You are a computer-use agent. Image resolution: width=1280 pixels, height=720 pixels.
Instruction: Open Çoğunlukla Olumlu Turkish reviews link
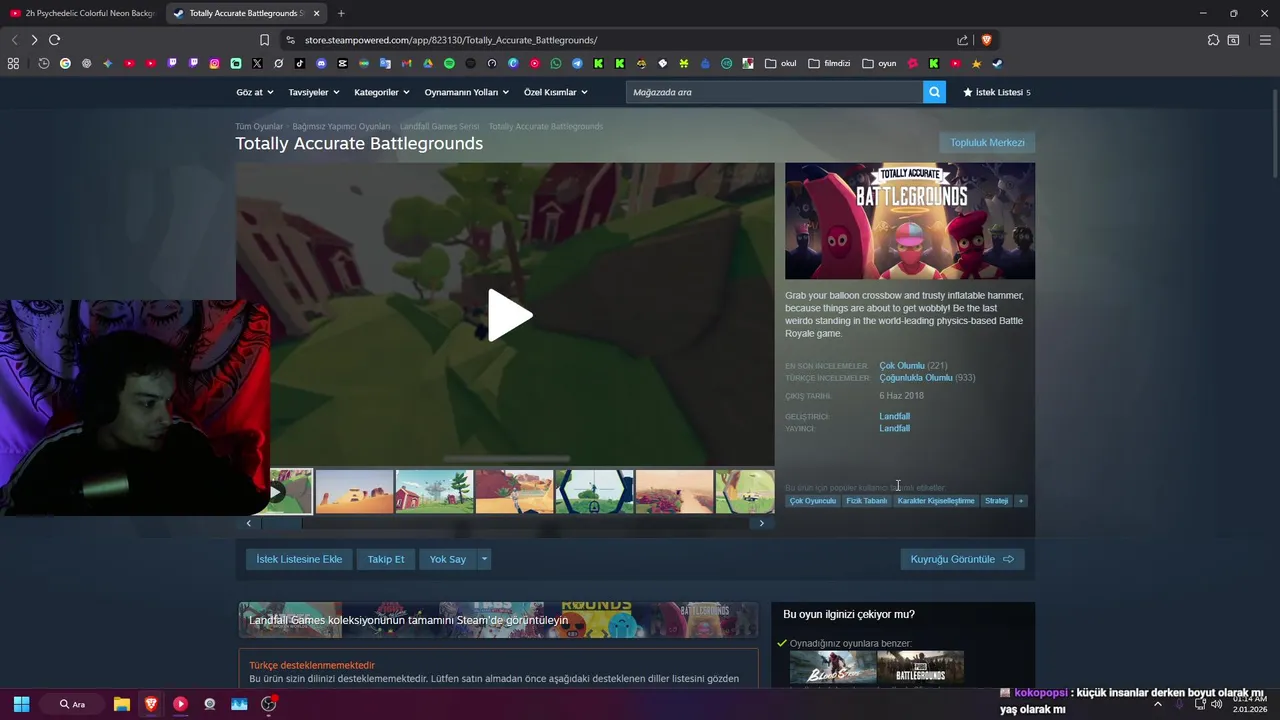point(915,378)
